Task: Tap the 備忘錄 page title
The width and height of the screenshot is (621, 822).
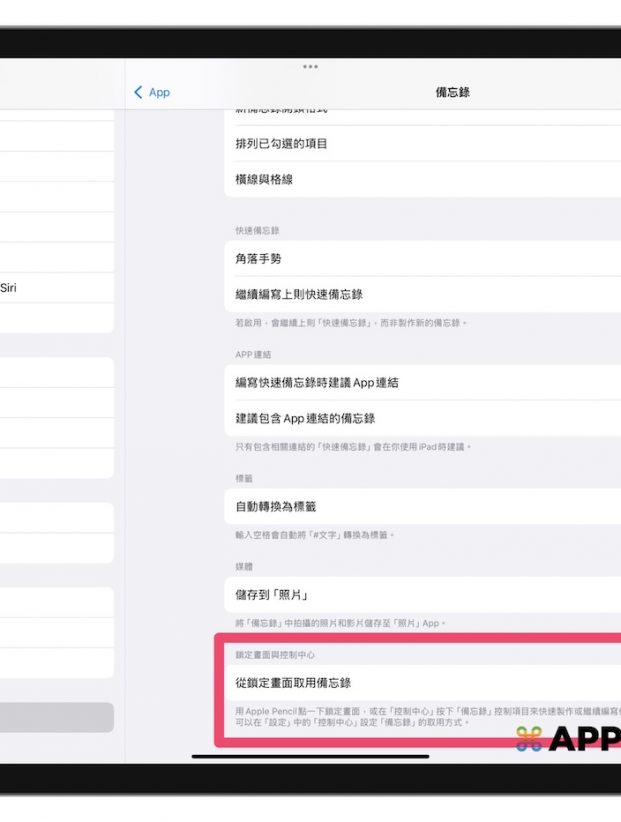Action: tap(453, 92)
